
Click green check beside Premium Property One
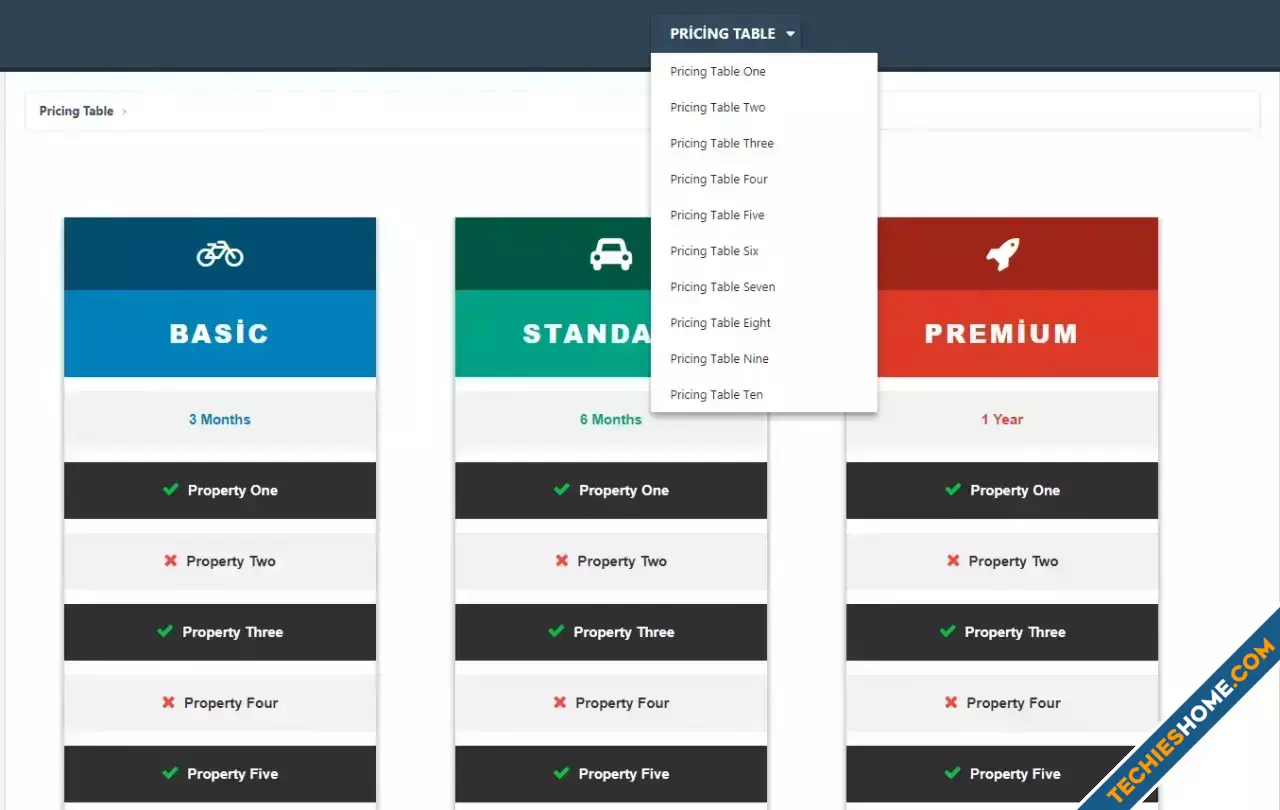953,490
